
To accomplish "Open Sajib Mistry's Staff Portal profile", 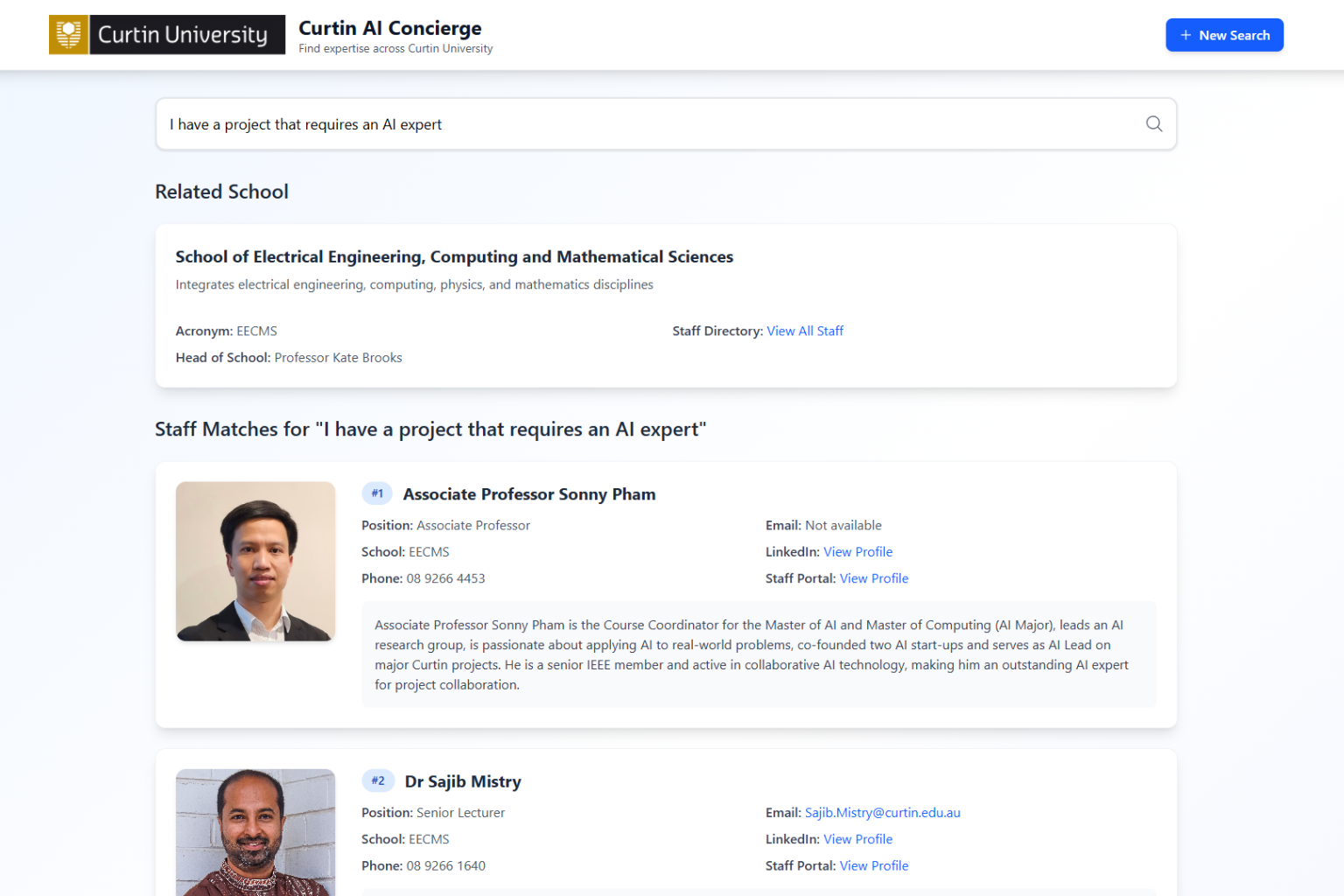I will tap(873, 865).
